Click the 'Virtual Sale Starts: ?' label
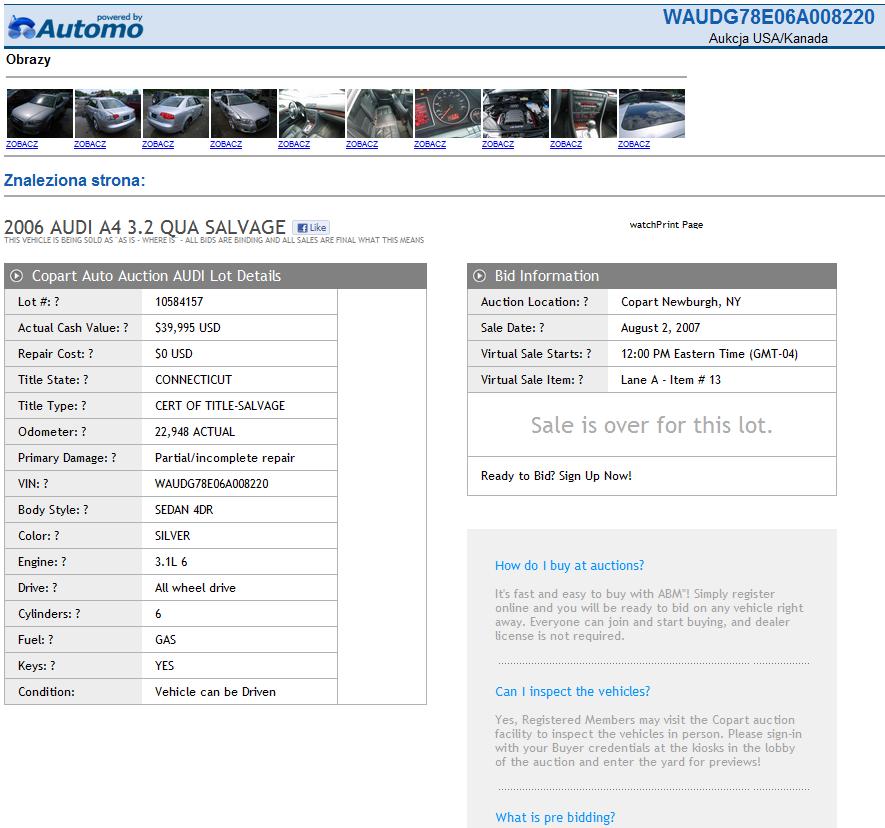This screenshot has width=885, height=828. (x=536, y=354)
